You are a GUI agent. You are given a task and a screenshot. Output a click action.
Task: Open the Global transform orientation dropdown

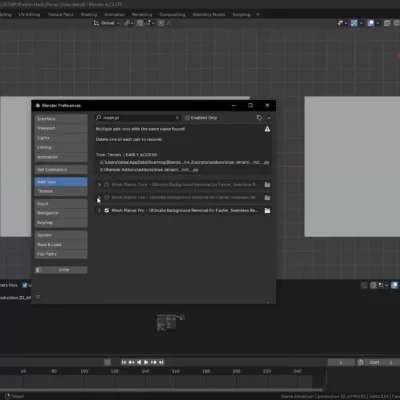[x=106, y=23]
